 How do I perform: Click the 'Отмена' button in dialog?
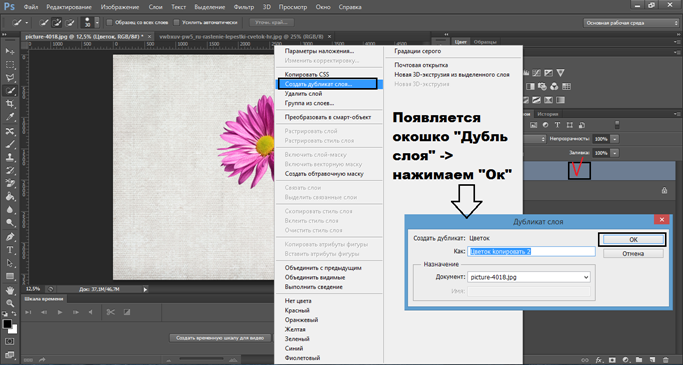click(633, 253)
